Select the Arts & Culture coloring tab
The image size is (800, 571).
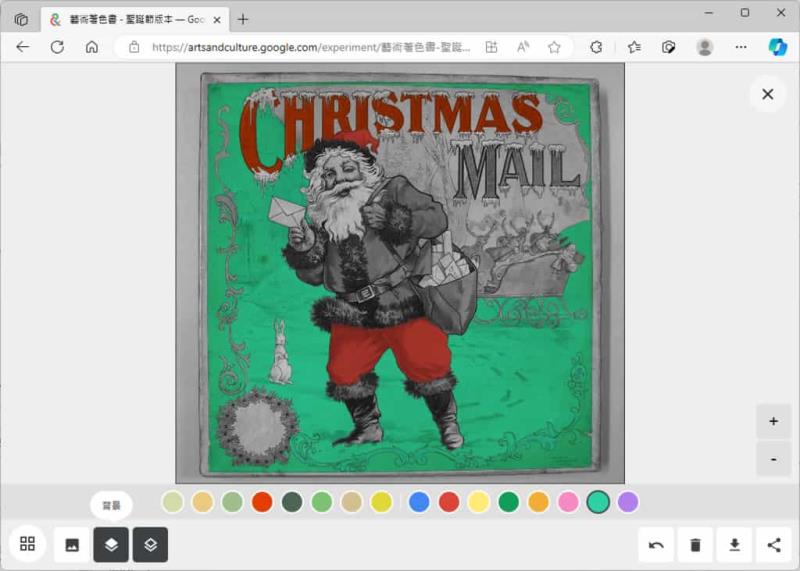point(135,19)
